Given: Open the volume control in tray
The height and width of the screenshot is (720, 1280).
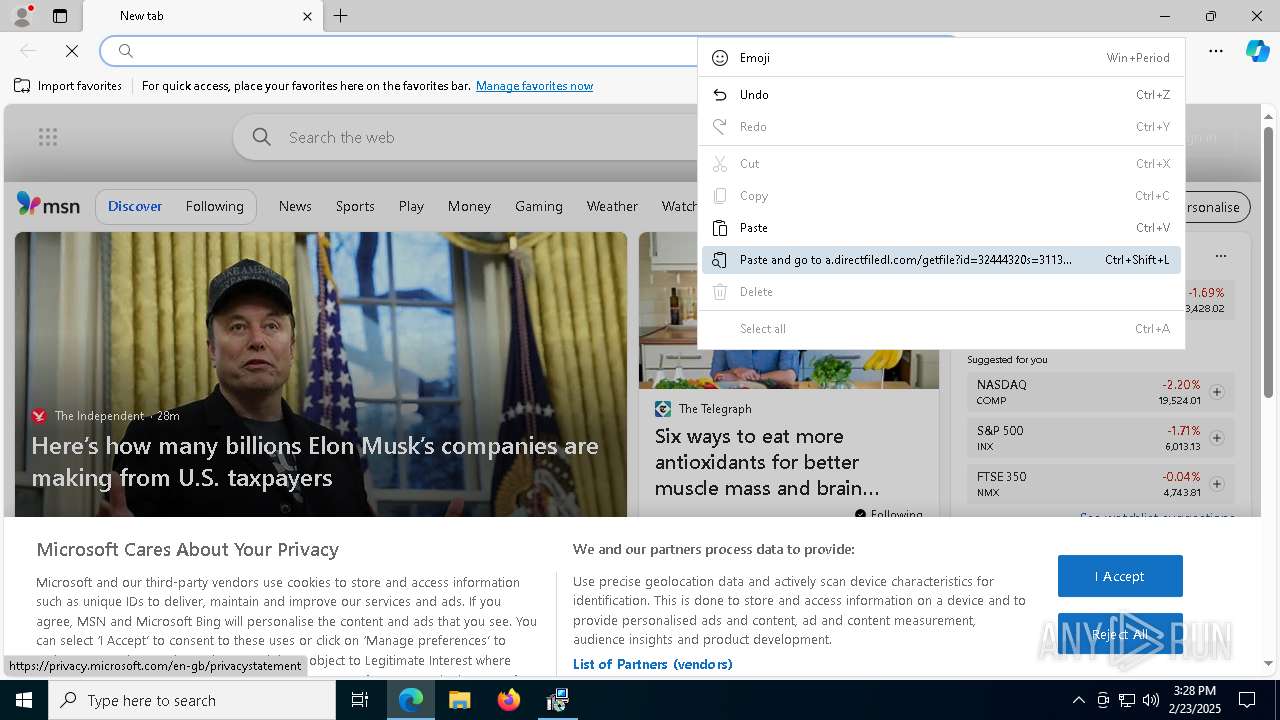Looking at the screenshot, I should [1151, 700].
